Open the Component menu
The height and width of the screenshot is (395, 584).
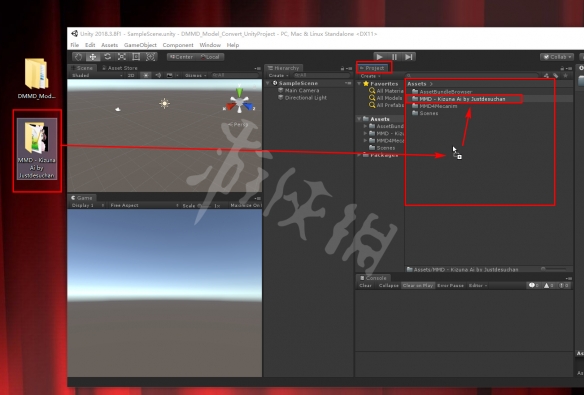point(178,45)
